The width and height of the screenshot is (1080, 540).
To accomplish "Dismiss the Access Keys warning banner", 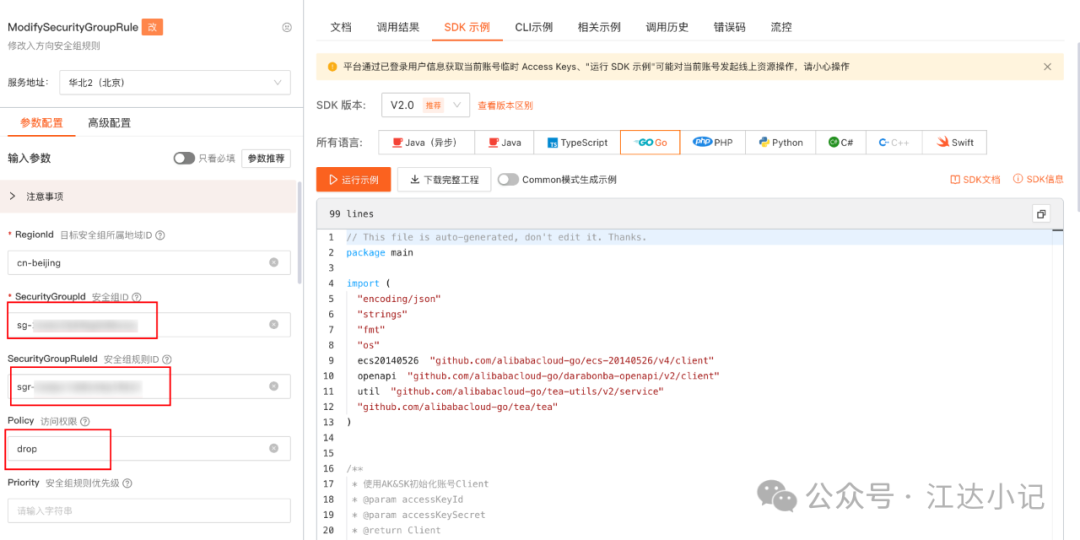I will click(x=1048, y=67).
